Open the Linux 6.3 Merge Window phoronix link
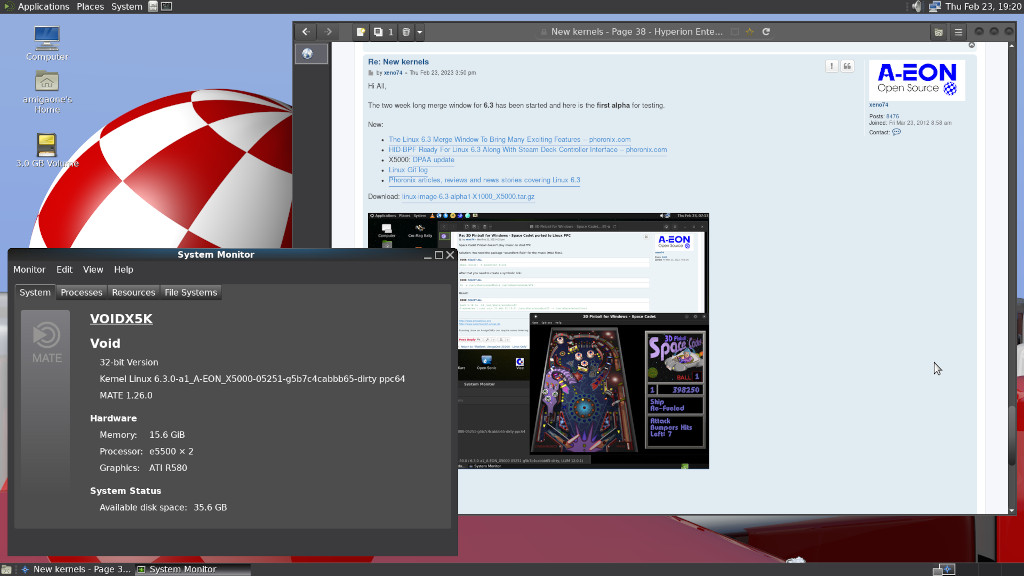This screenshot has height=576, width=1024. pyautogui.click(x=509, y=140)
